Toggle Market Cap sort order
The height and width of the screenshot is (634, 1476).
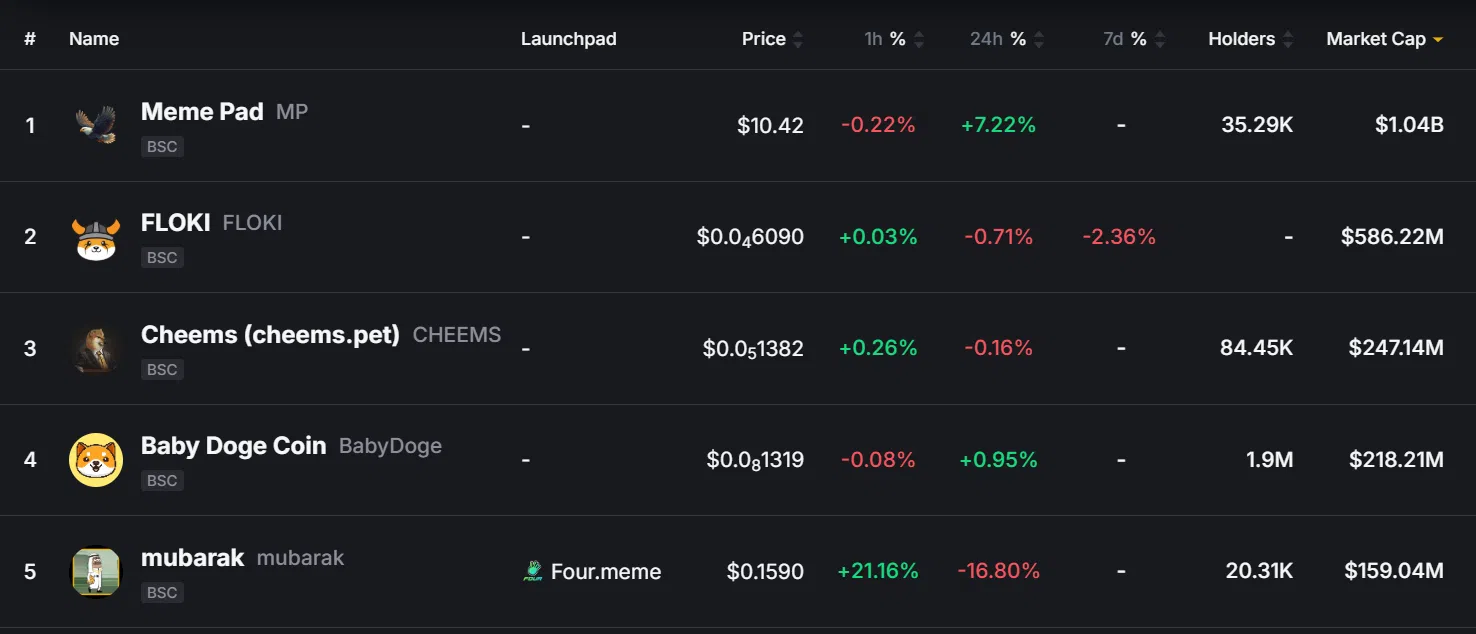pos(1384,39)
